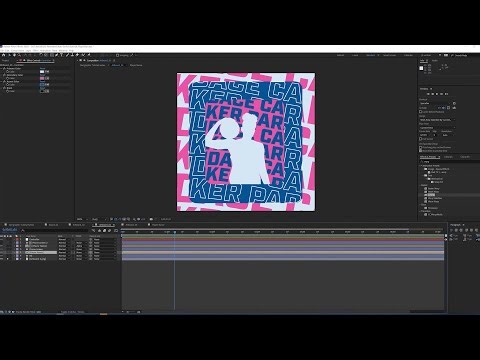
Task: Select the Hand tool
Action: (14, 55)
